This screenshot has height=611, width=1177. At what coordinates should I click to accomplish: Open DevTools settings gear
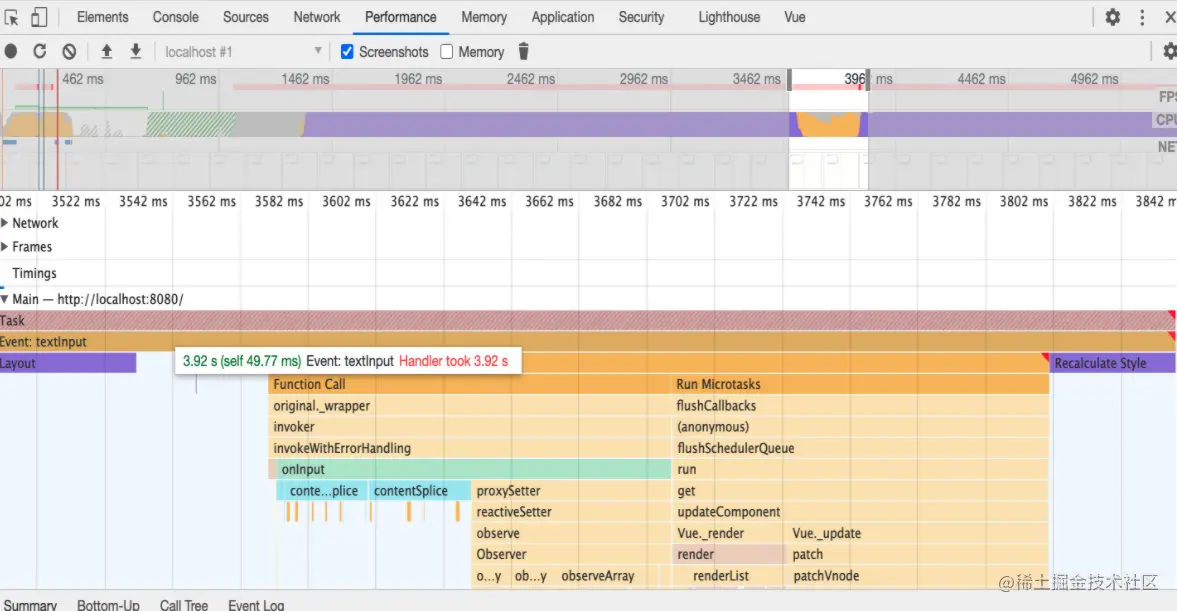point(1112,17)
